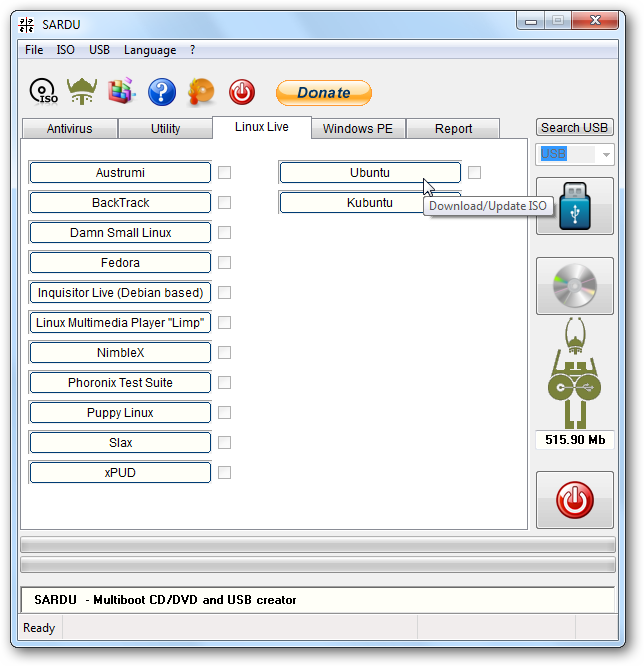Click the Inquisitor Live (Debian based) button
Screen dimensions: 644x666
120,293
